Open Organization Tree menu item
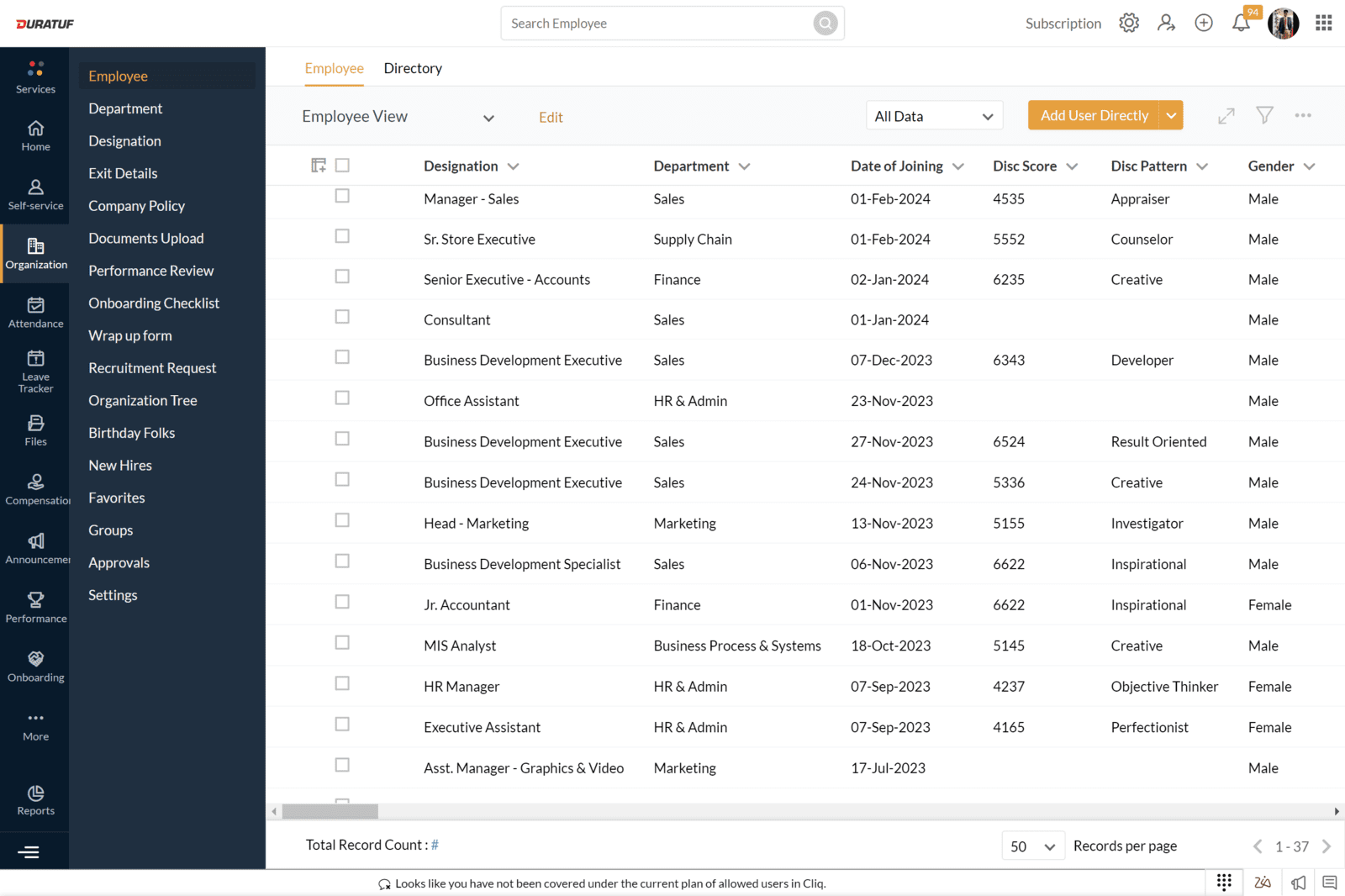This screenshot has height=896, width=1345. [143, 400]
